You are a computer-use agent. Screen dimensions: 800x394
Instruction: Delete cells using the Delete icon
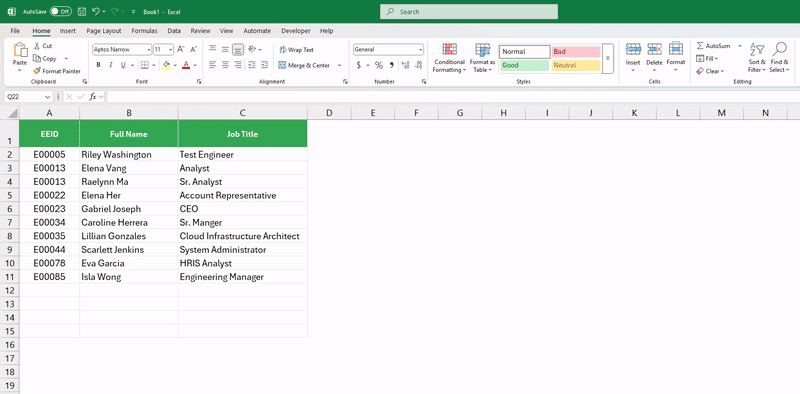point(655,49)
